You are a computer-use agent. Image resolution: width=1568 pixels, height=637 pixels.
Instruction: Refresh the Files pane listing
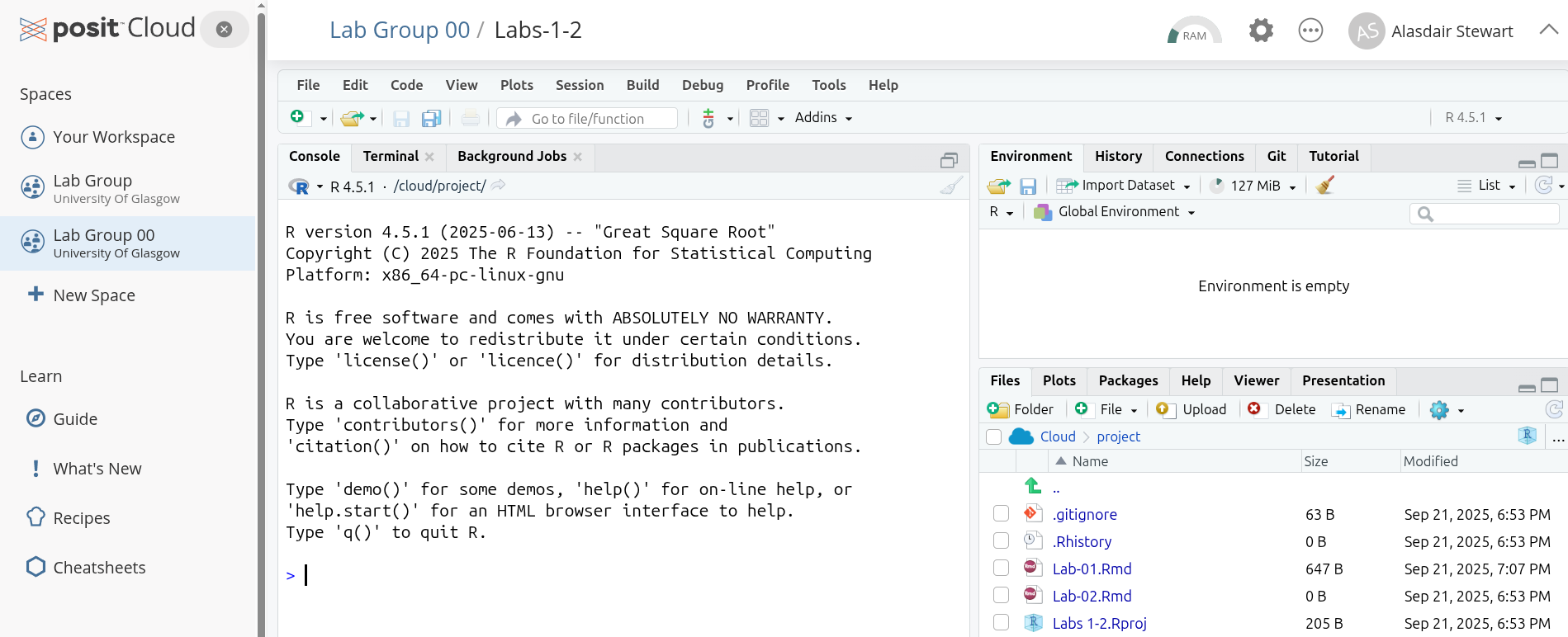[x=1554, y=409]
